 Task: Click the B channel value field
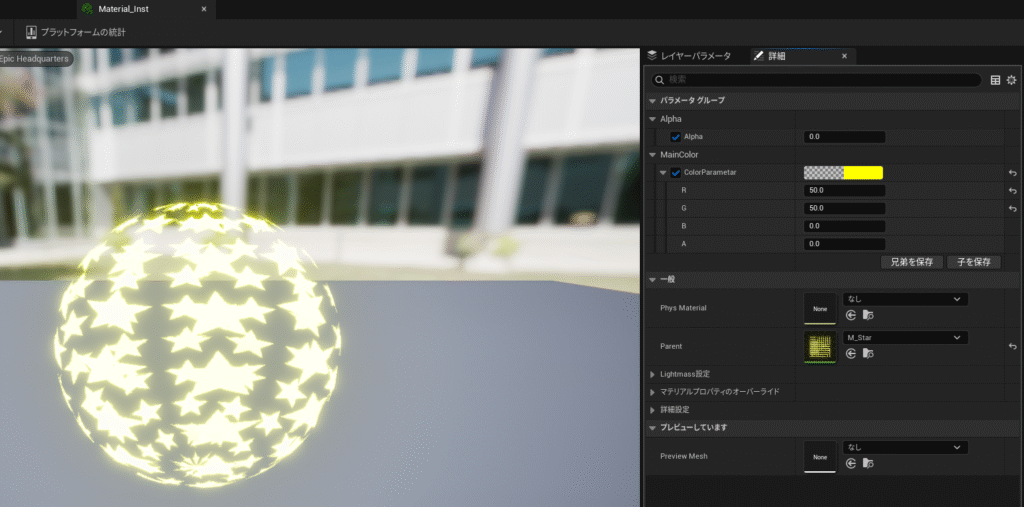[x=844, y=226]
